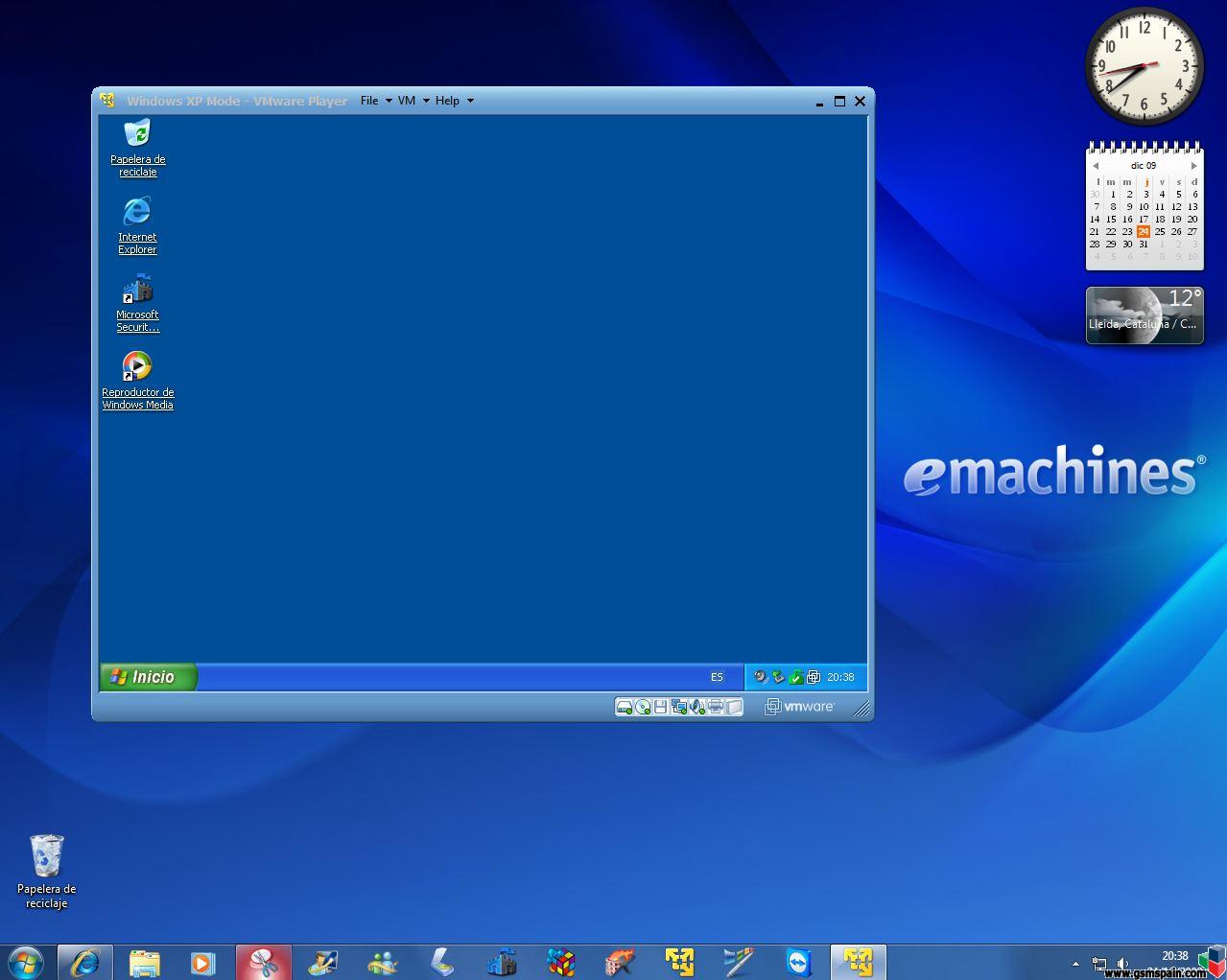Click the VMware Tools icon in XP tray
The image size is (1227, 980).
pyautogui.click(x=814, y=677)
